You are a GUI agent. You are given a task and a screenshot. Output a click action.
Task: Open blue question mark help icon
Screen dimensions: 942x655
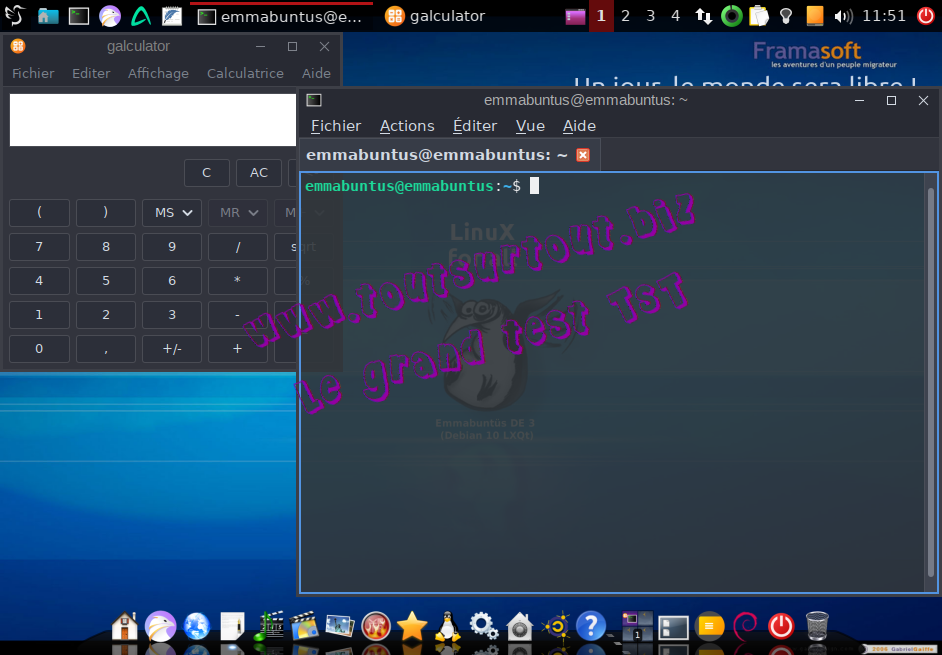tap(591, 626)
